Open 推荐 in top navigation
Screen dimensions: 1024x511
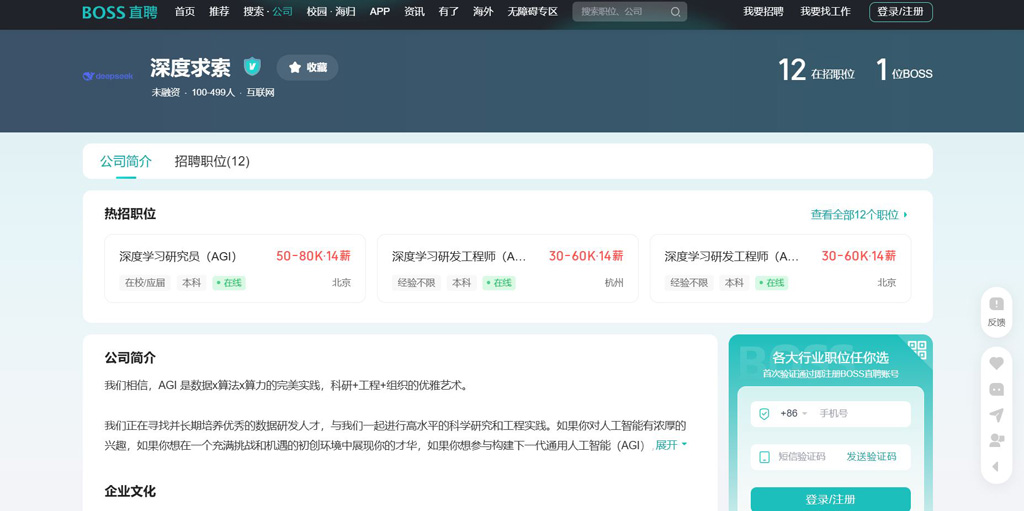(219, 12)
